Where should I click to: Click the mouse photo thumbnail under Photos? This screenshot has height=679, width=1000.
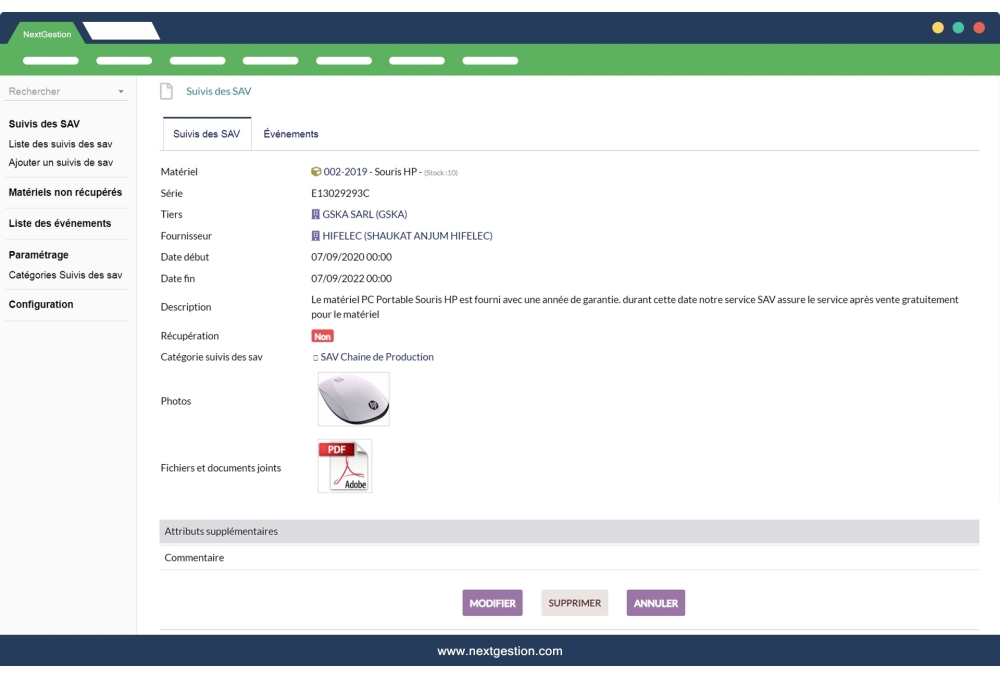click(354, 398)
